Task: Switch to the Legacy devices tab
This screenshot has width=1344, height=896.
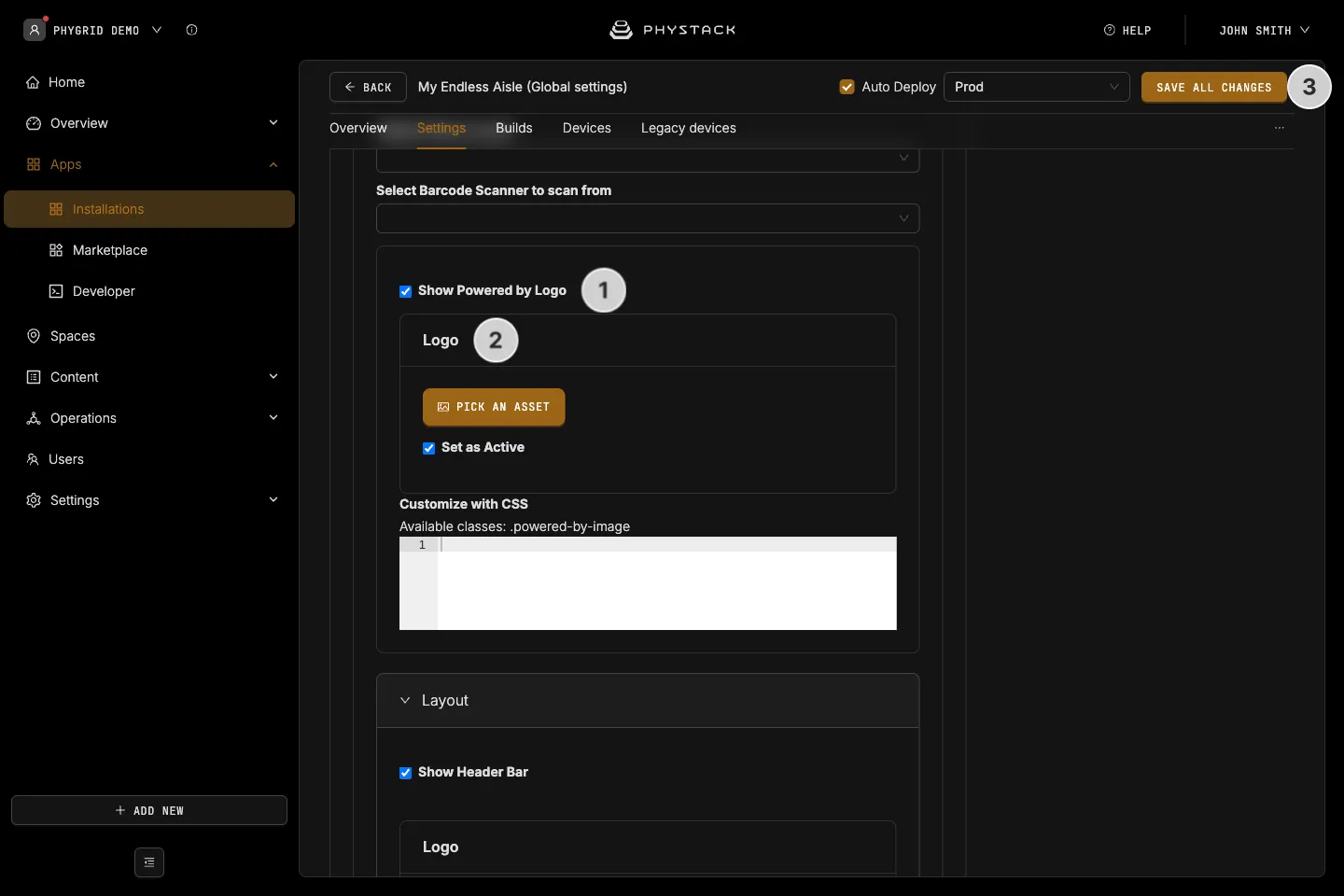Action: tap(689, 128)
